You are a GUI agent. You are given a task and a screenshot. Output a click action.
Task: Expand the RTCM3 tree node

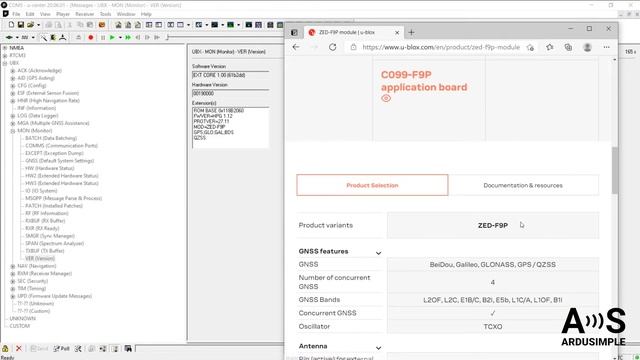5,56
